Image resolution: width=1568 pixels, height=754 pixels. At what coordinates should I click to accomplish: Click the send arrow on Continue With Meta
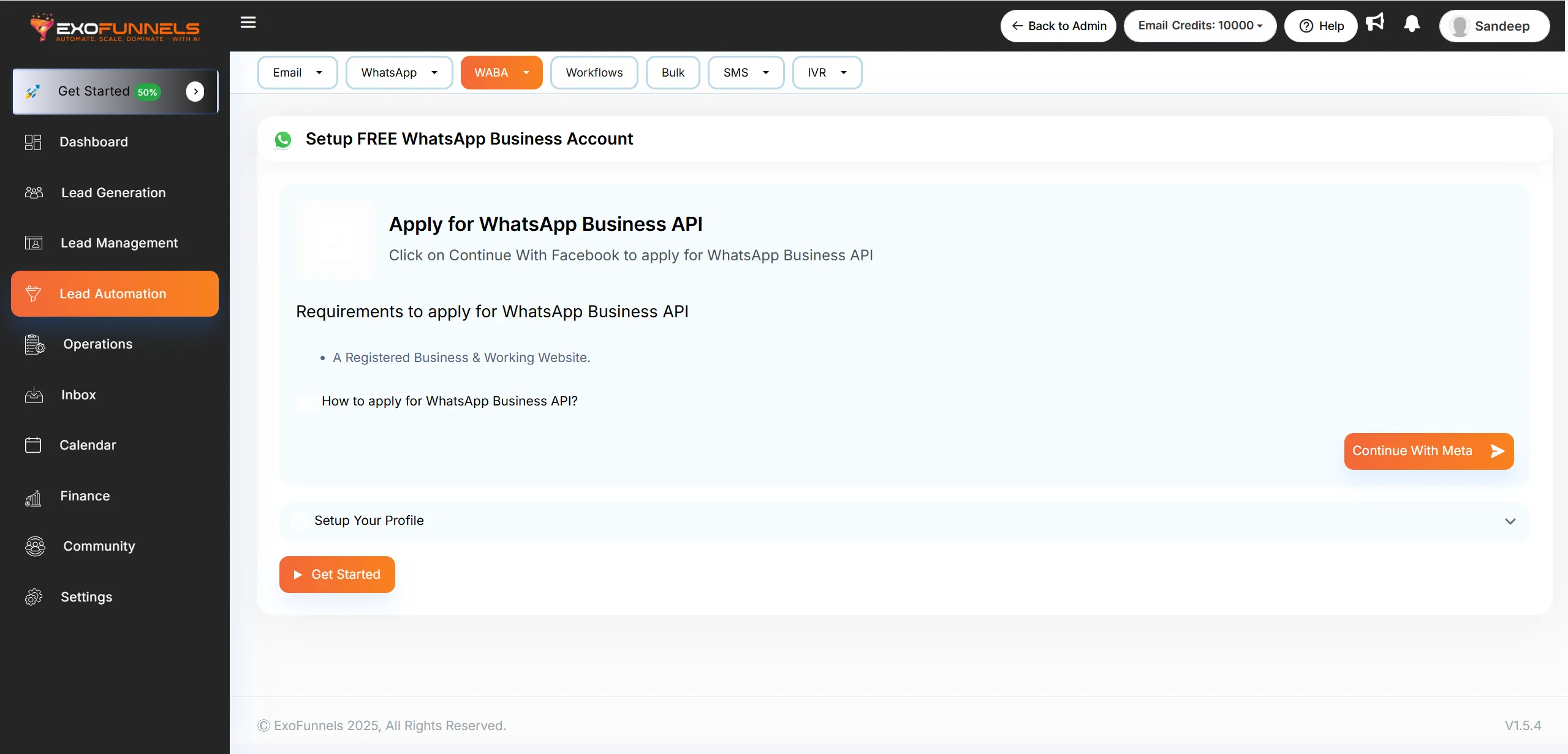(x=1498, y=451)
